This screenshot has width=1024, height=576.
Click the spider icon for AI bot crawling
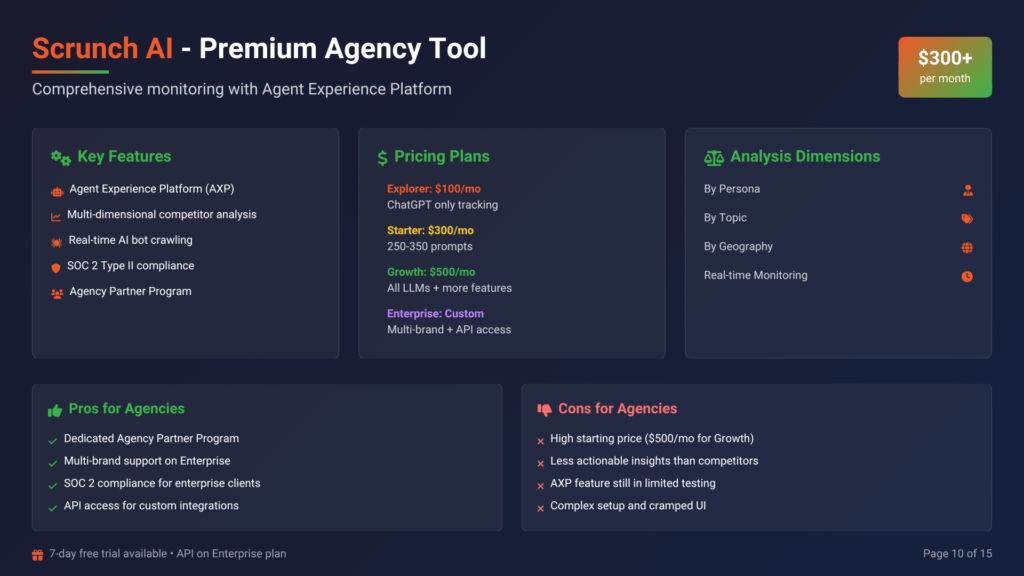tap(57, 242)
